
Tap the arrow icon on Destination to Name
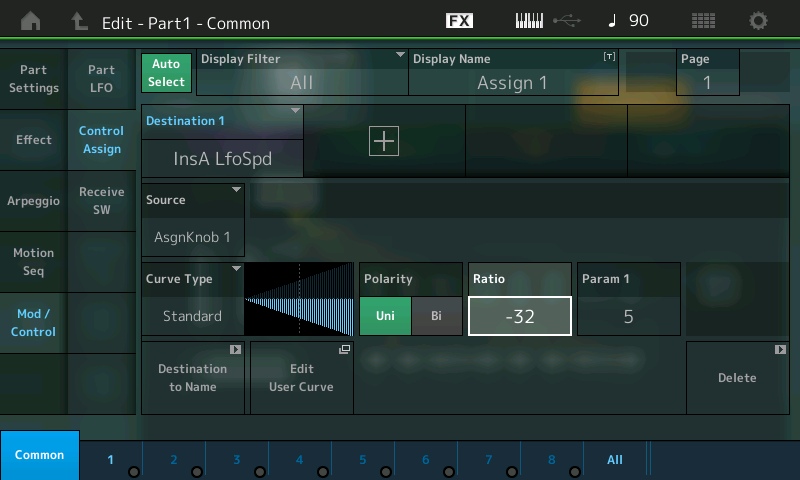point(235,349)
